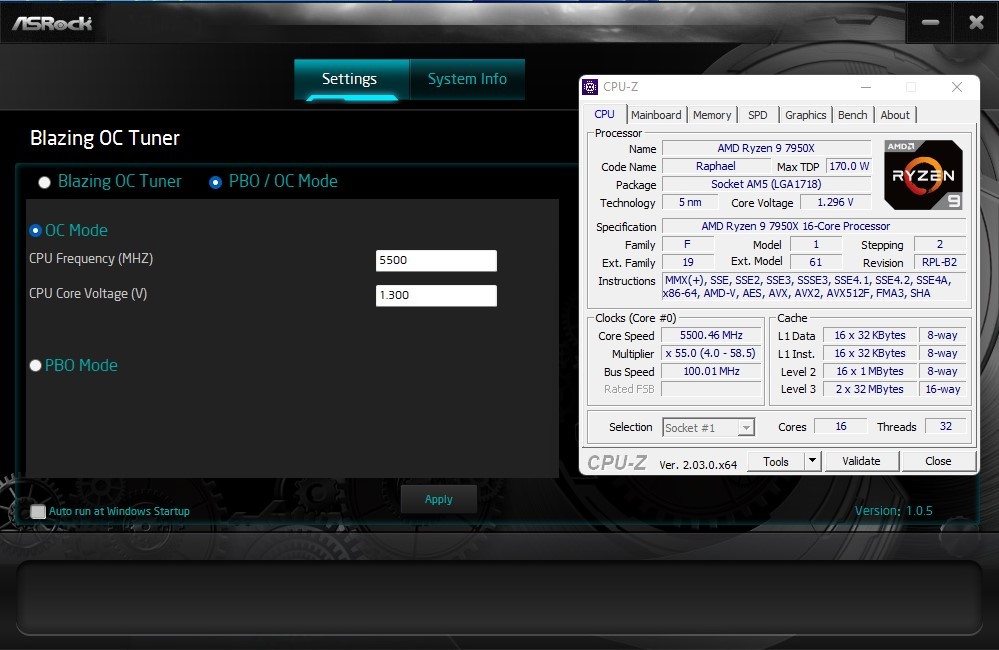
Task: Click the Technology value 5 nm
Action: point(690,202)
